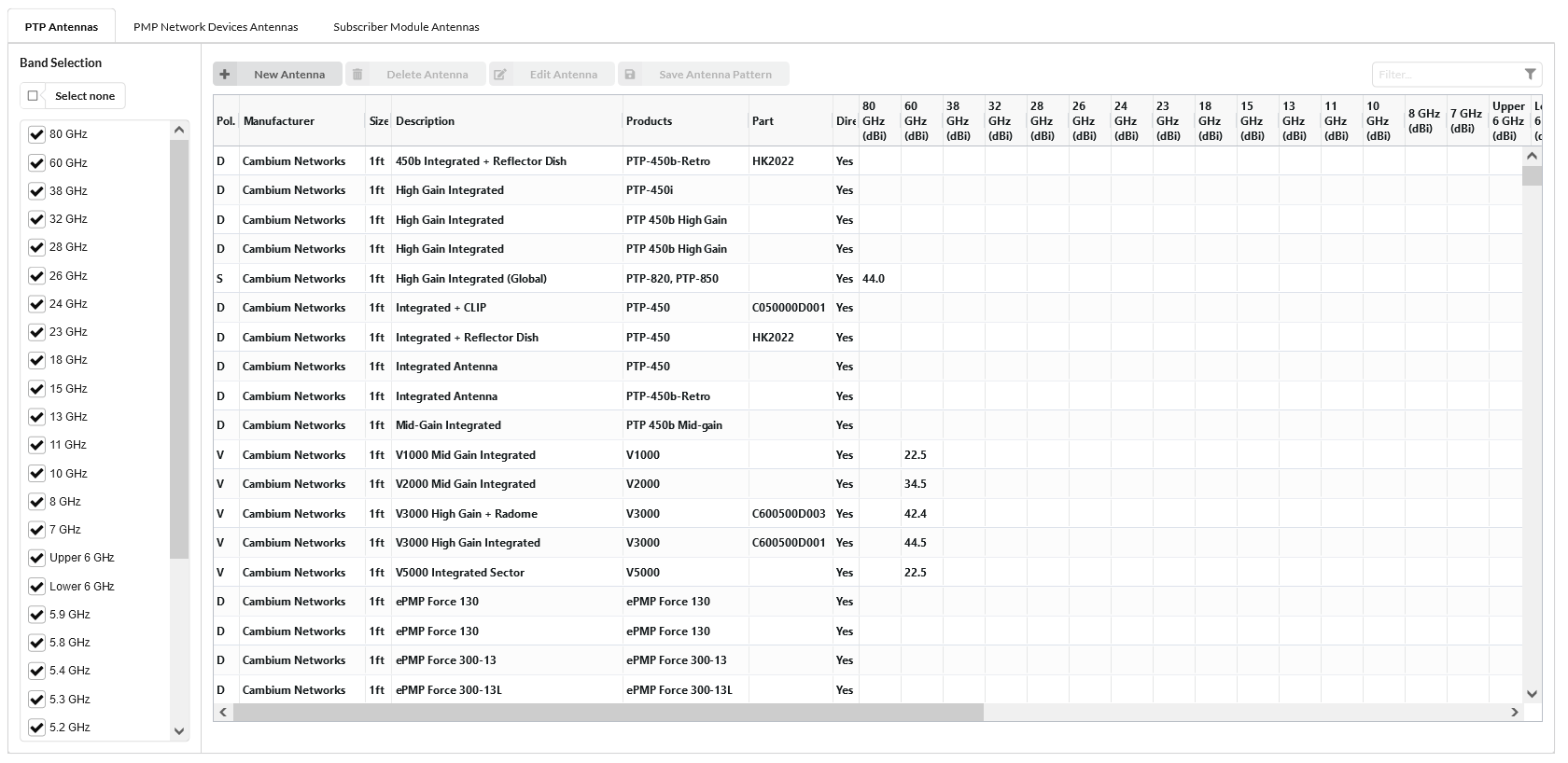Sort by 60 GHz (dBi) column header
The image size is (1568, 763).
tap(921, 121)
